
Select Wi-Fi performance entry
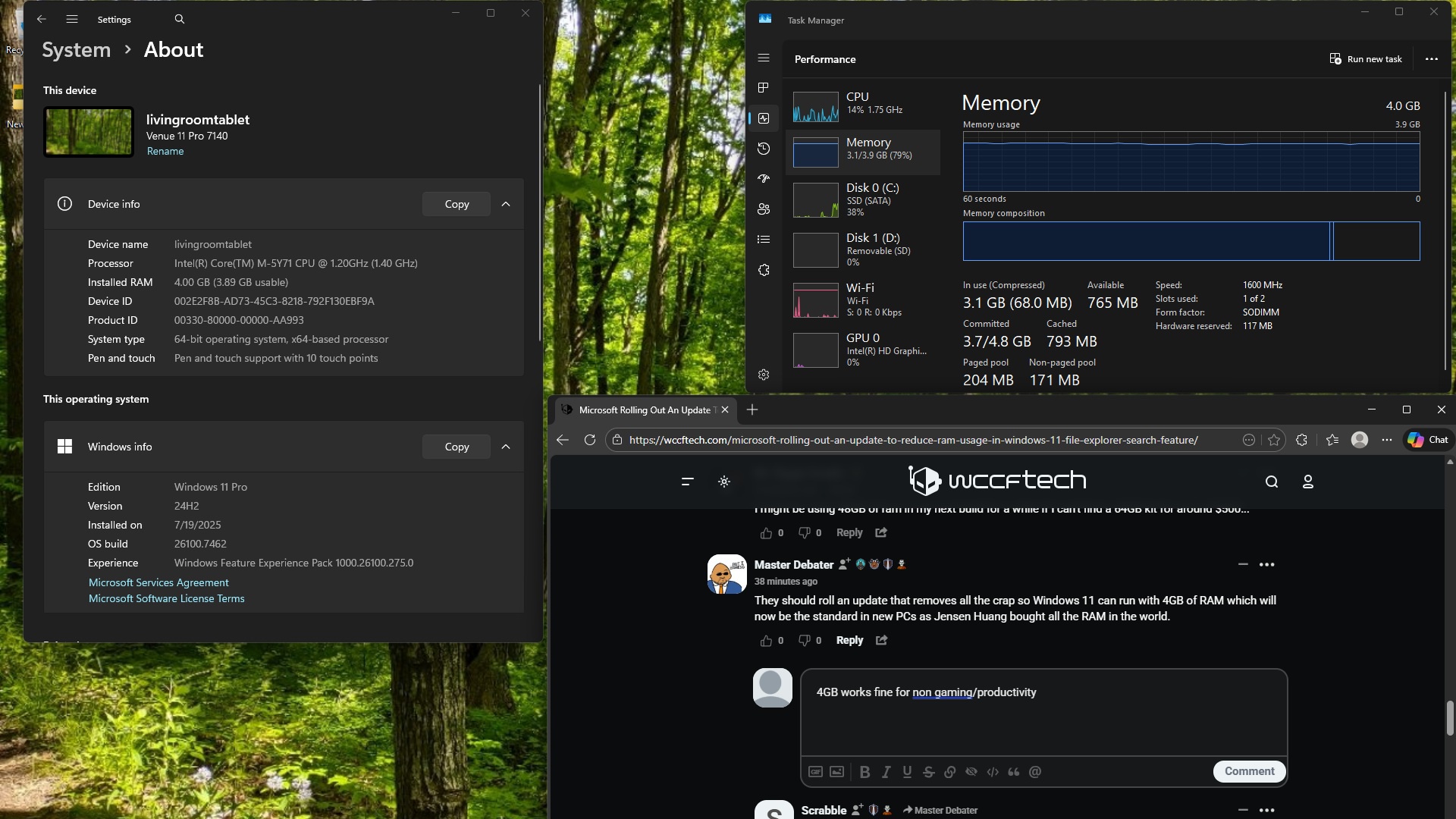pyautogui.click(x=864, y=300)
